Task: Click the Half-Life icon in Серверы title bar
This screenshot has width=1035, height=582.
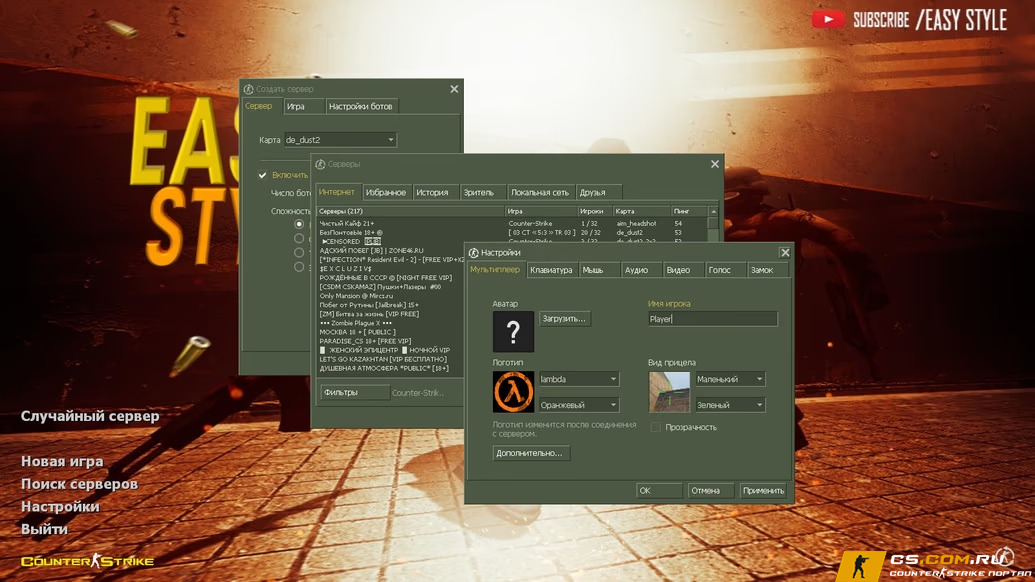Action: pos(320,164)
